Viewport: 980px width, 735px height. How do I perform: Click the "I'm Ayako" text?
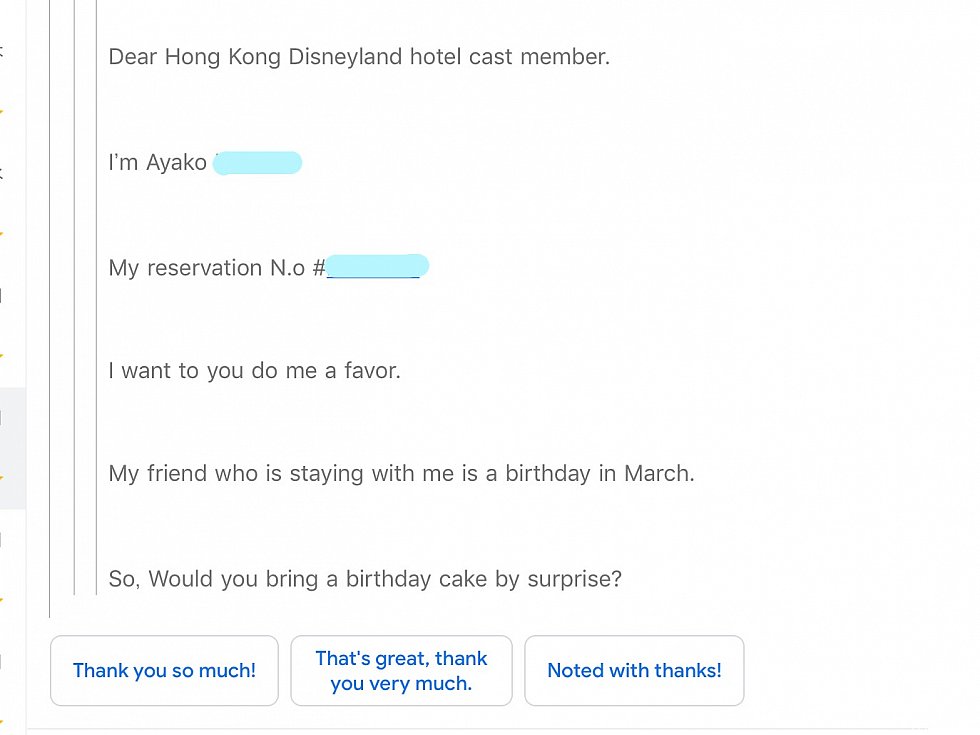(158, 162)
